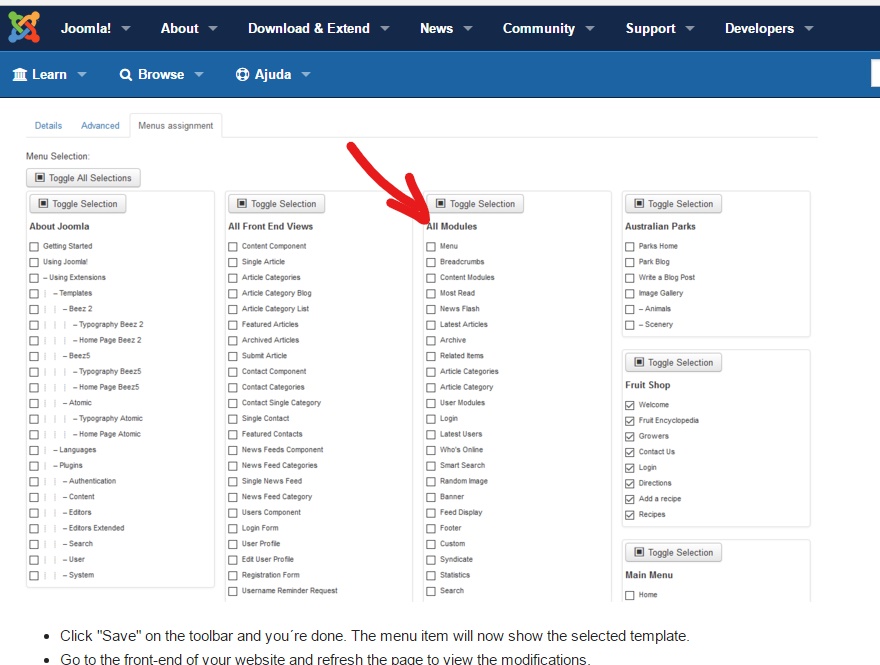Click the Browse magnifier icon

tap(126, 75)
